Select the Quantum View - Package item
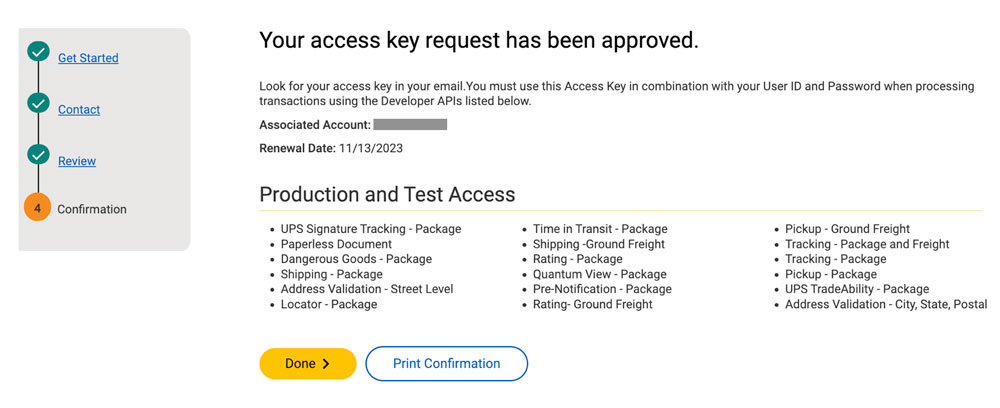 (x=599, y=274)
